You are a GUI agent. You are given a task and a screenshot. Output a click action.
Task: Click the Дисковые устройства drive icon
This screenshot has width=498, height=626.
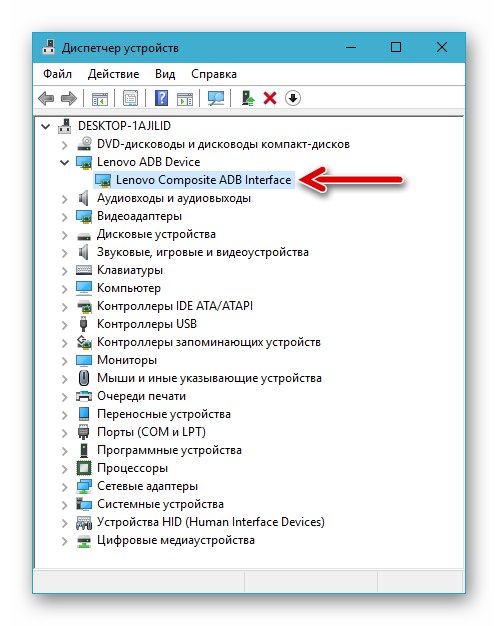[x=84, y=236]
